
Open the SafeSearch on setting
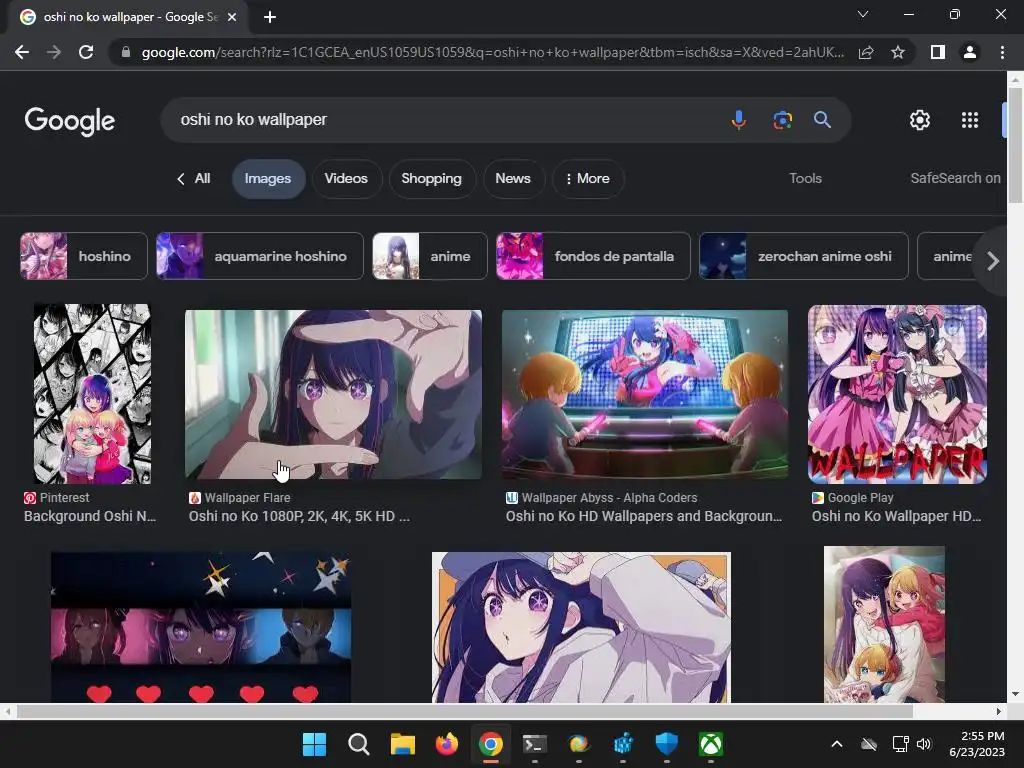[955, 178]
